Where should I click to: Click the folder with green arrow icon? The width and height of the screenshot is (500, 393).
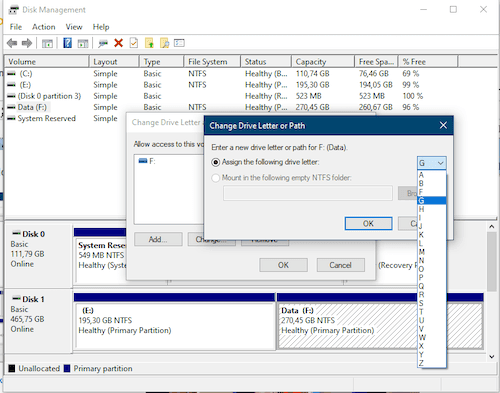point(149,43)
